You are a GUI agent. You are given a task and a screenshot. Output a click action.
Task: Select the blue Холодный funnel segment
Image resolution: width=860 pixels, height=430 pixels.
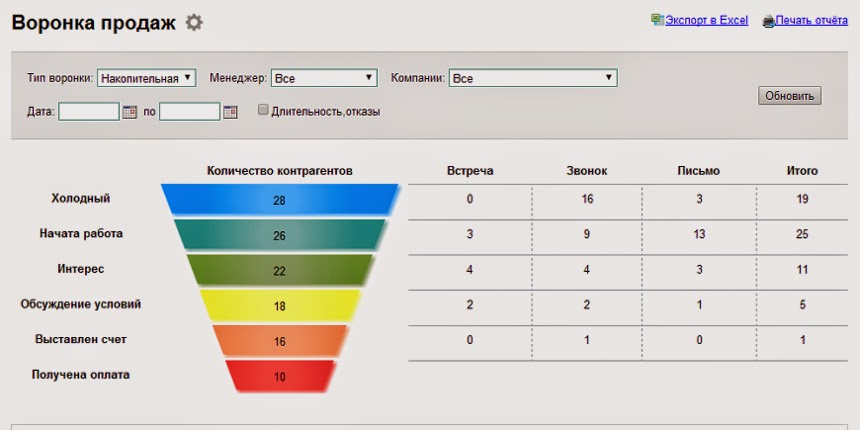click(279, 199)
